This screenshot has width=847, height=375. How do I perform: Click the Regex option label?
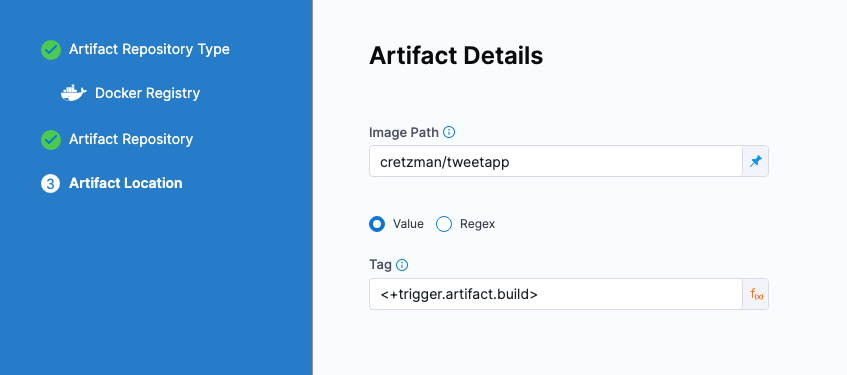(478, 224)
